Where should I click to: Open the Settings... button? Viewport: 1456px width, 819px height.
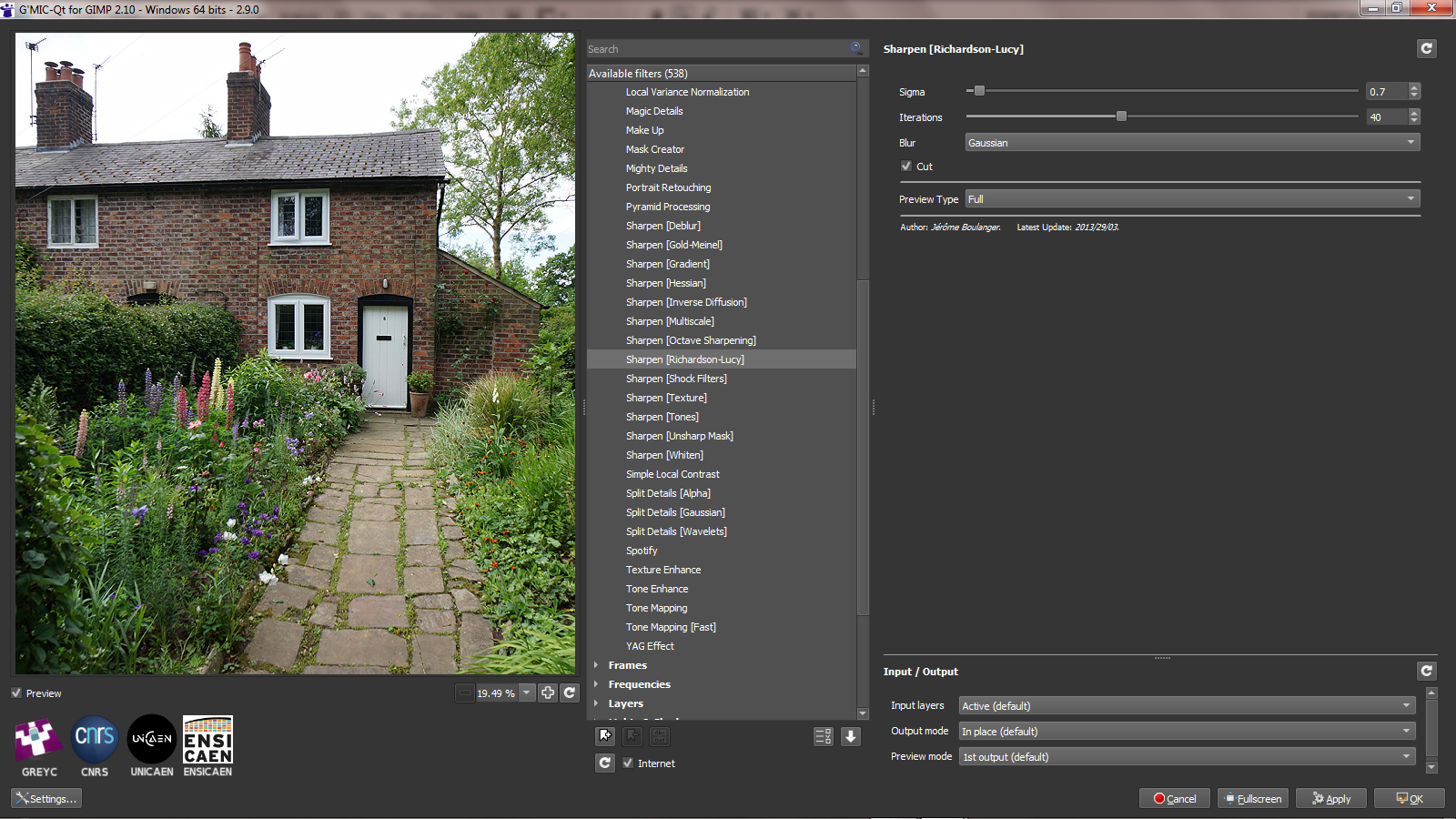tap(46, 799)
